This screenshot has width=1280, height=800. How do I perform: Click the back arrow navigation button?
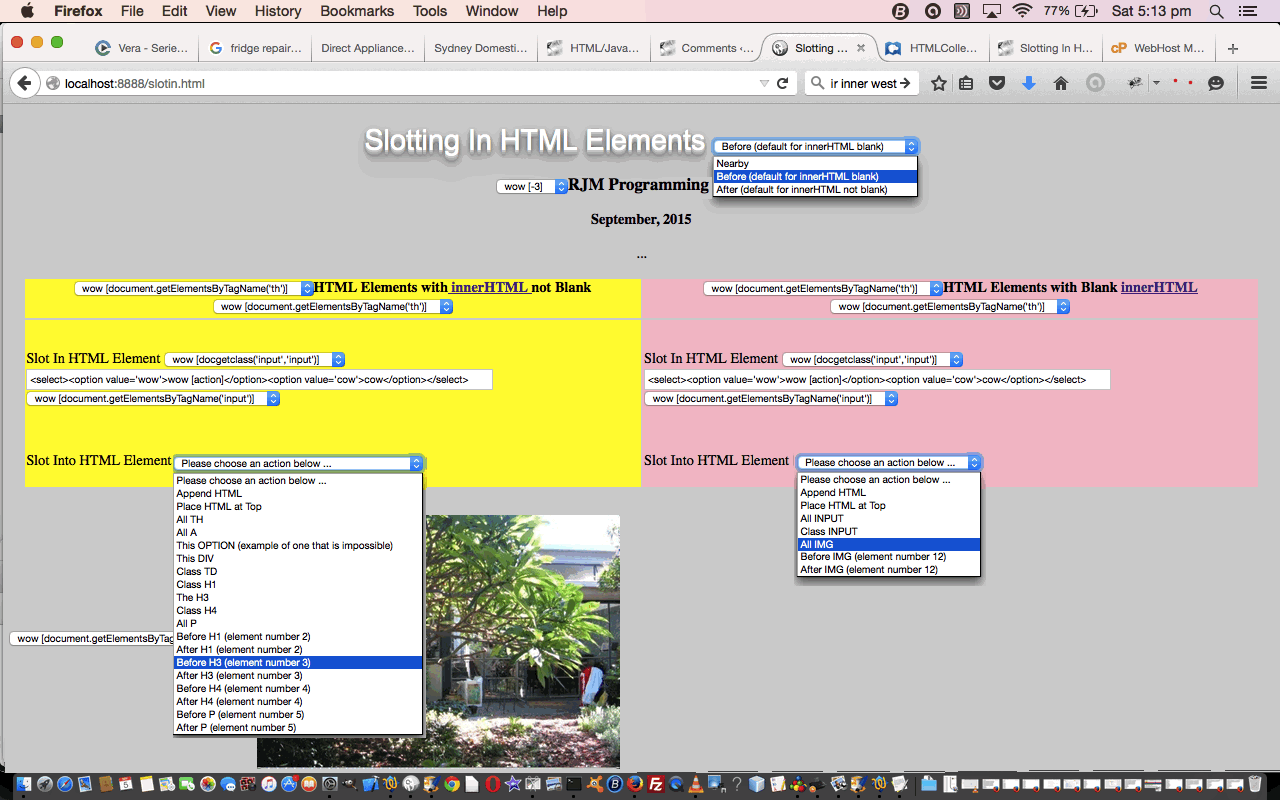(x=24, y=84)
